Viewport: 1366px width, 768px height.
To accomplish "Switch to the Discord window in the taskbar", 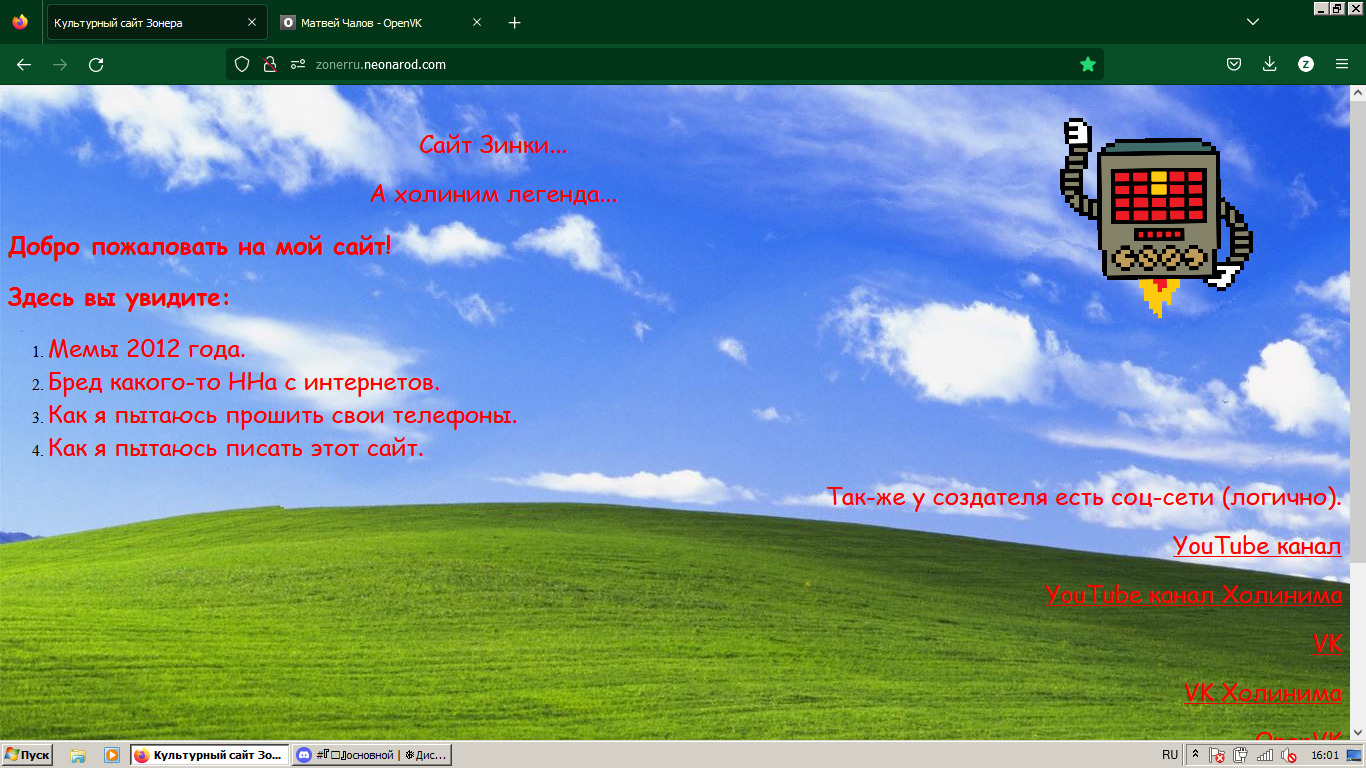I will pos(372,755).
